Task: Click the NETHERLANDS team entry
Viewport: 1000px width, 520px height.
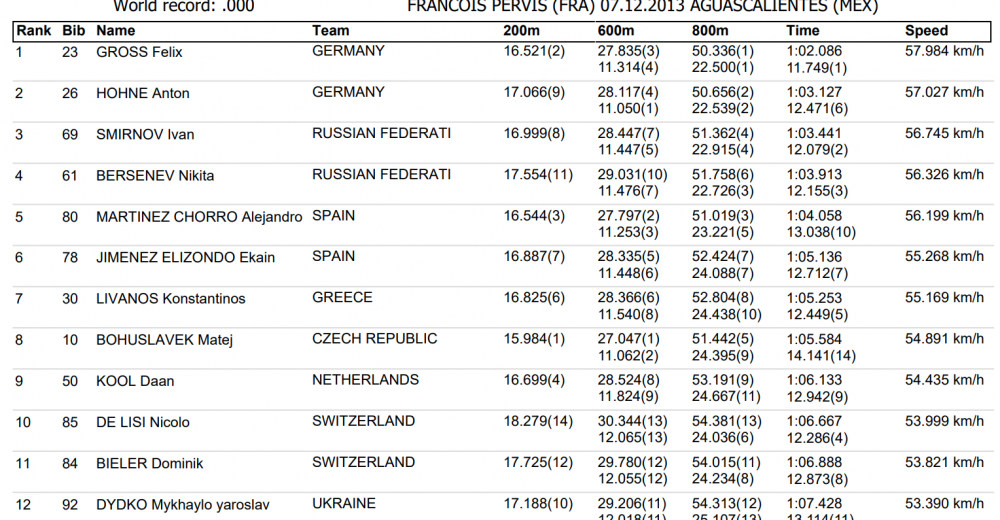Action: (365, 380)
